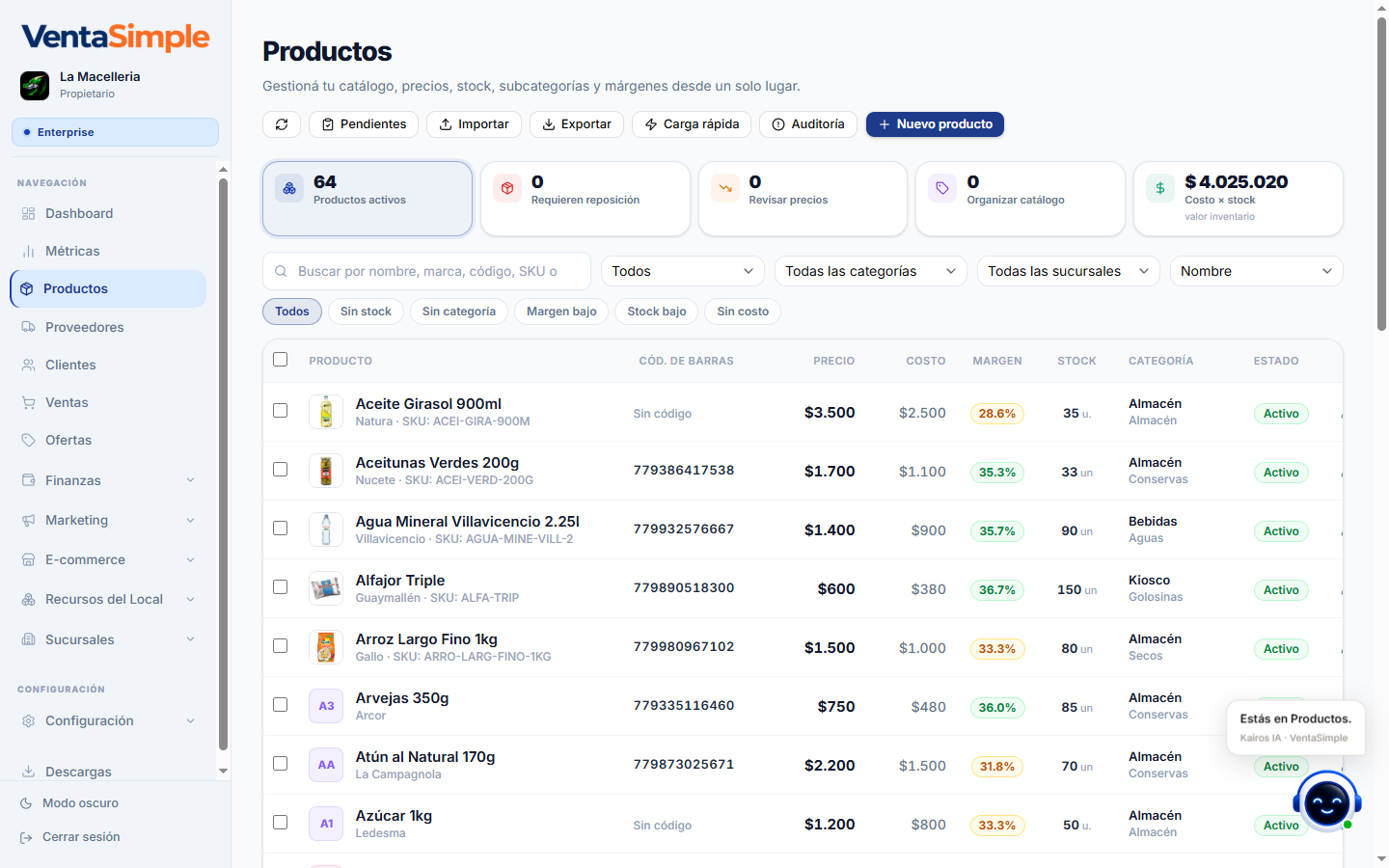Open the Auditoría button
Viewport: 1389px width, 868px height.
point(808,124)
